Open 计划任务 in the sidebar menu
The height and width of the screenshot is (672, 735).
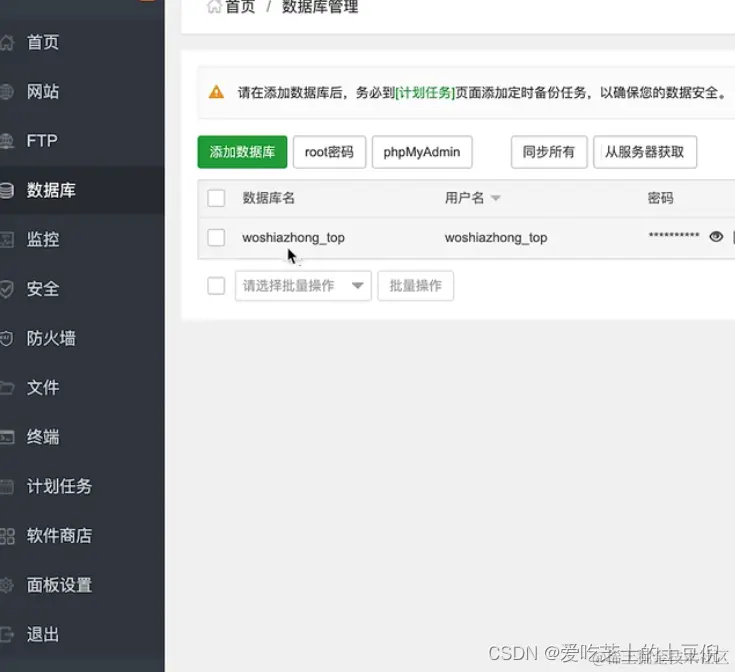(59, 486)
